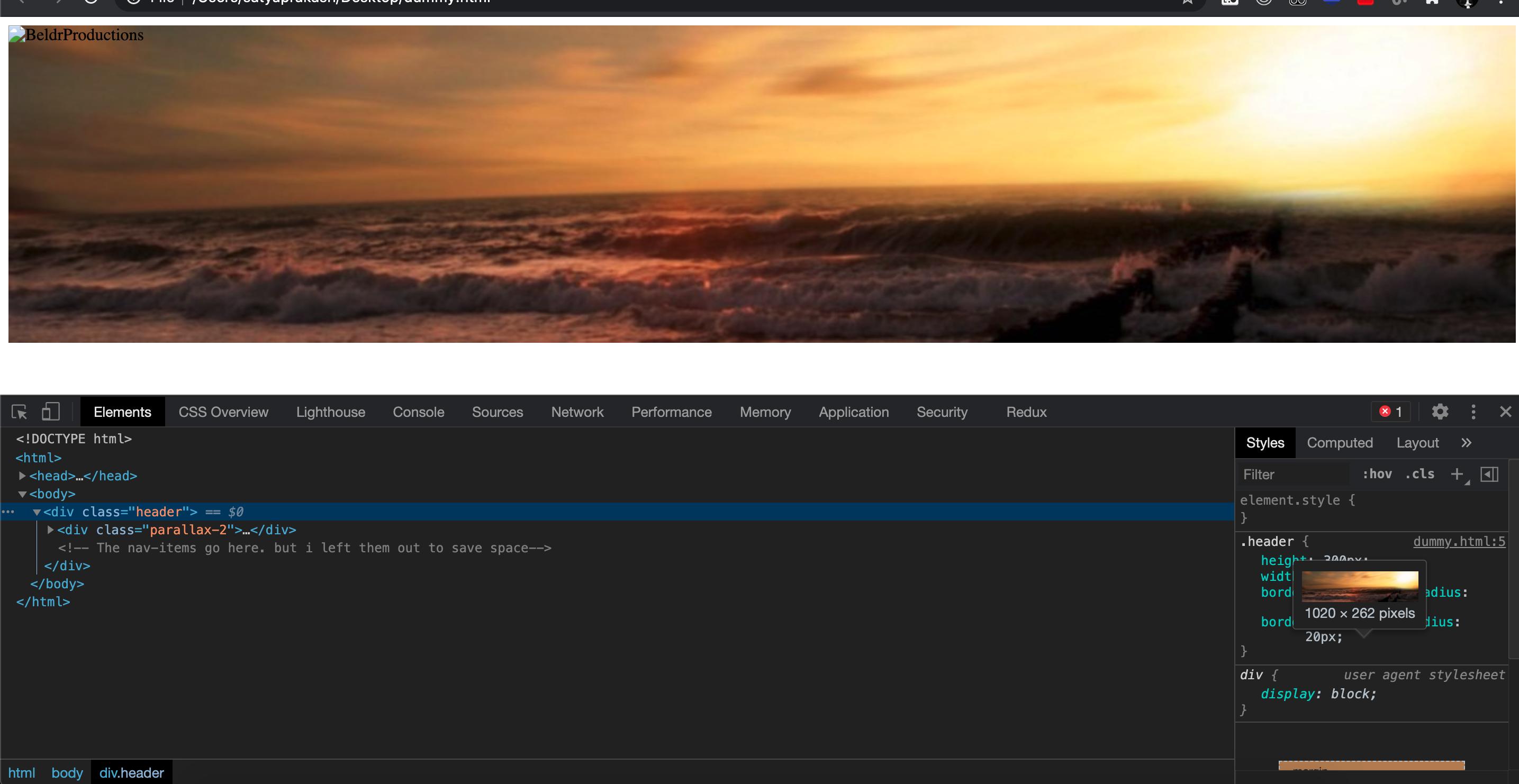Select body in the breadcrumb bar
This screenshot has width=1519, height=784.
click(x=67, y=772)
